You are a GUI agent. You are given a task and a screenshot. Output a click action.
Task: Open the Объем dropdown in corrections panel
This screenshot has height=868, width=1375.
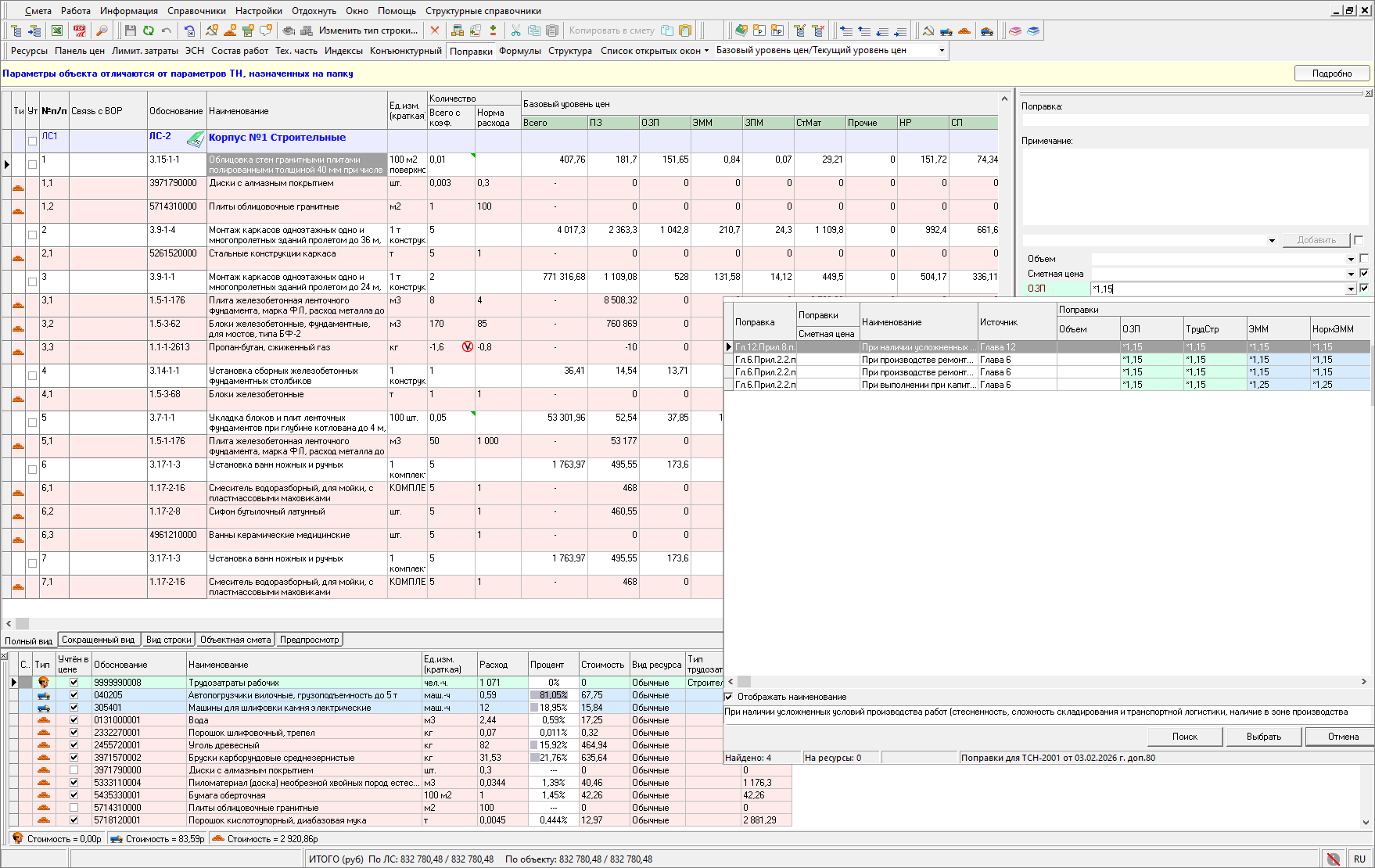pos(1351,259)
